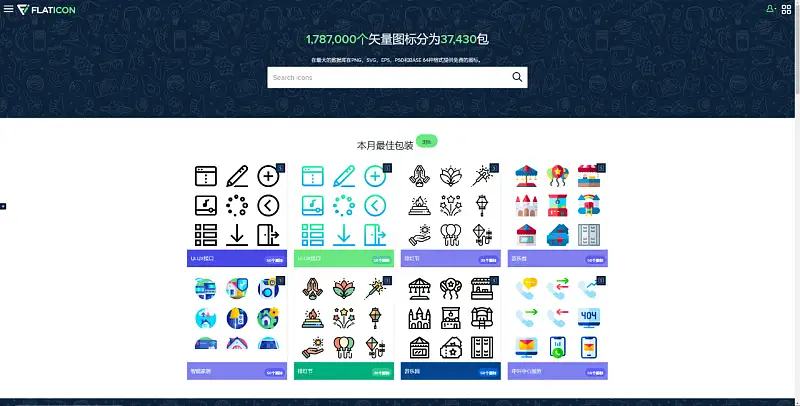Click the black loading spinner icon
Image resolution: width=800 pixels, height=406 pixels.
point(237,206)
